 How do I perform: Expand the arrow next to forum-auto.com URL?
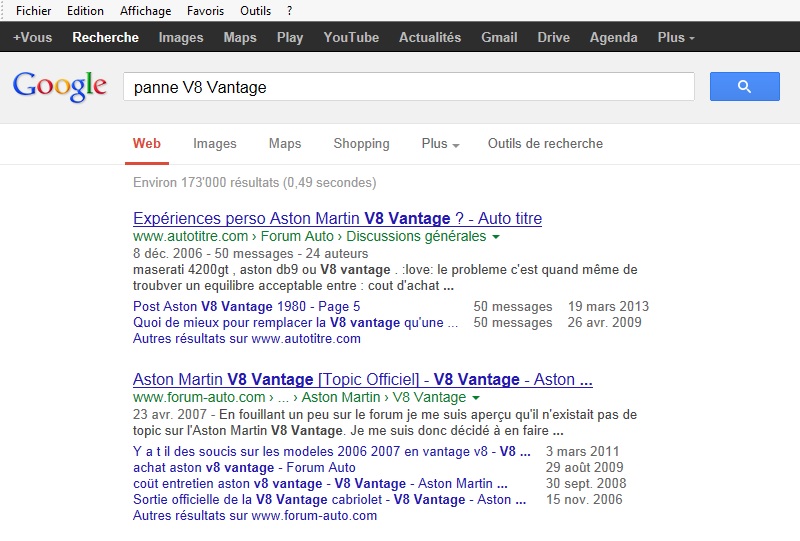(x=476, y=398)
